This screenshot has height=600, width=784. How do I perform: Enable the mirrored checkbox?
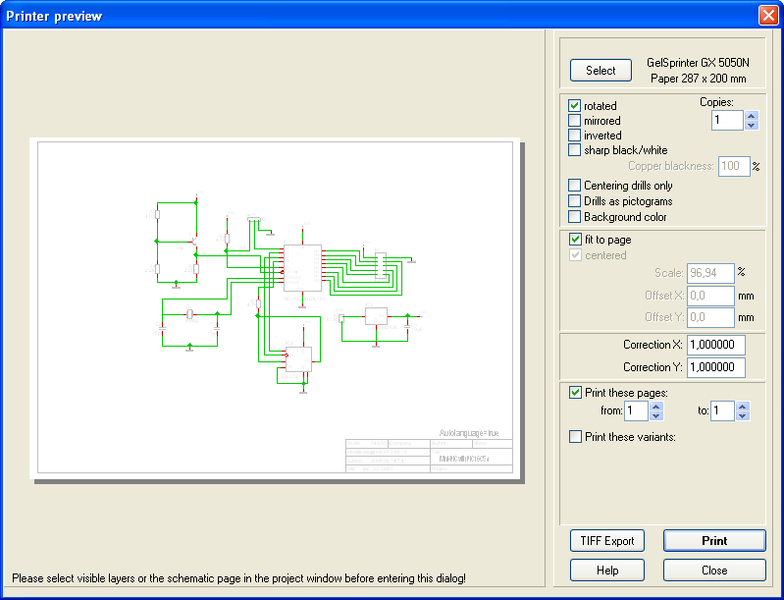pyautogui.click(x=574, y=120)
